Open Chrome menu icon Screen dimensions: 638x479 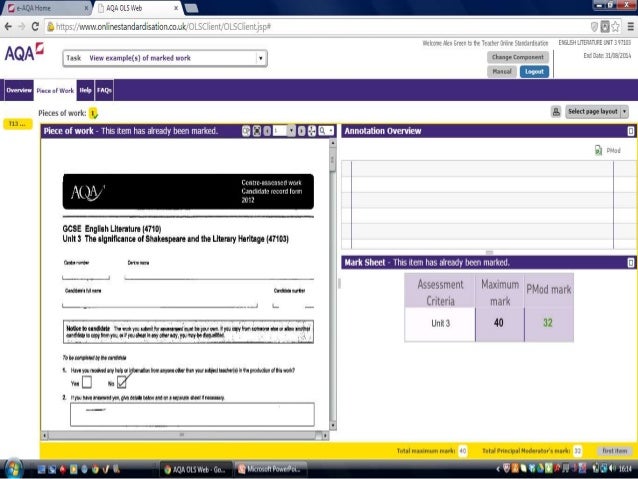(x=631, y=27)
